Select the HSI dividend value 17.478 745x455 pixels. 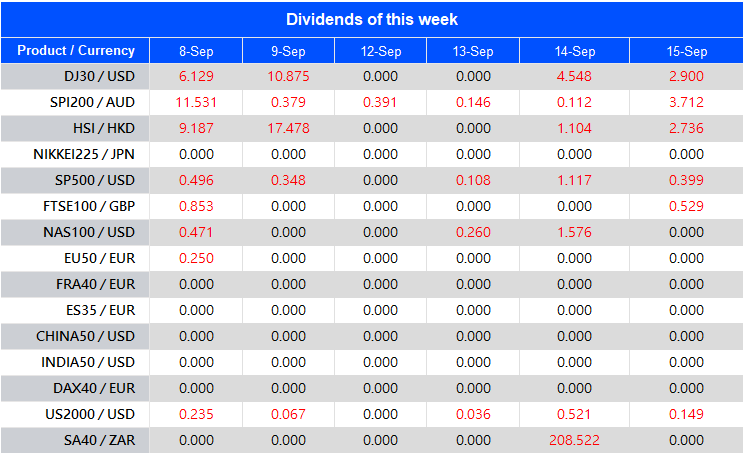(288, 129)
